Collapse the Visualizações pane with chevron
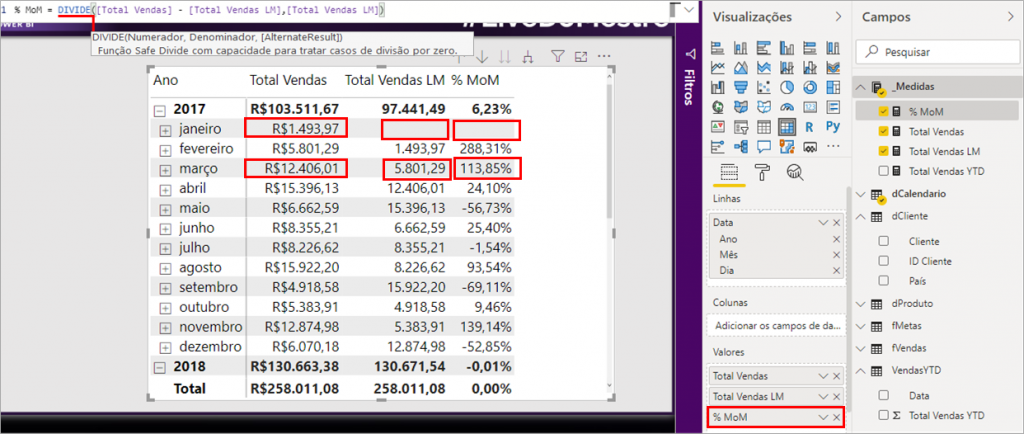Image resolution: width=1024 pixels, height=434 pixels. tap(838, 17)
